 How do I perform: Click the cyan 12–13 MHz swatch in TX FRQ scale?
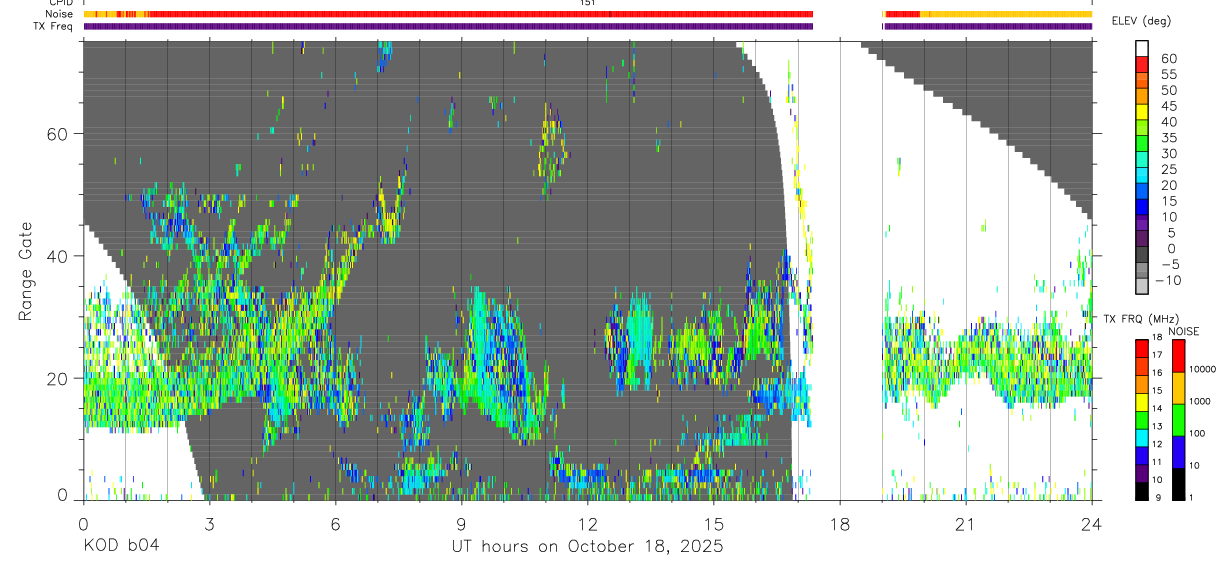click(x=1142, y=438)
